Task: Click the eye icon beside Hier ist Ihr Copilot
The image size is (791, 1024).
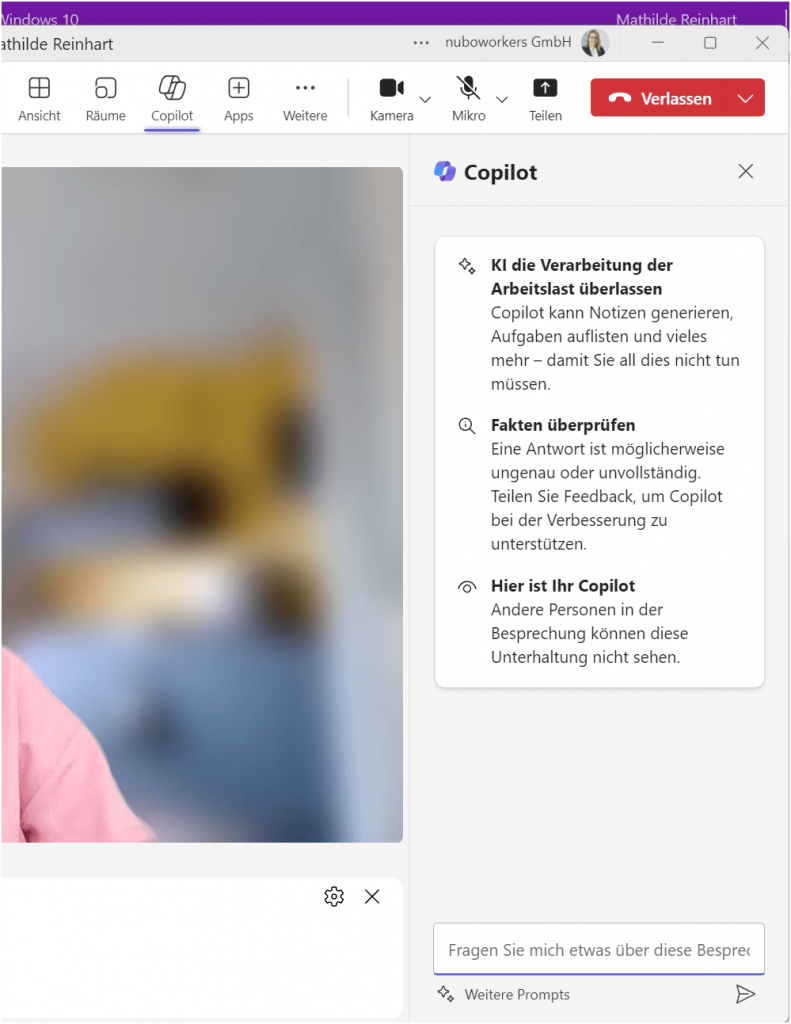Action: click(466, 586)
